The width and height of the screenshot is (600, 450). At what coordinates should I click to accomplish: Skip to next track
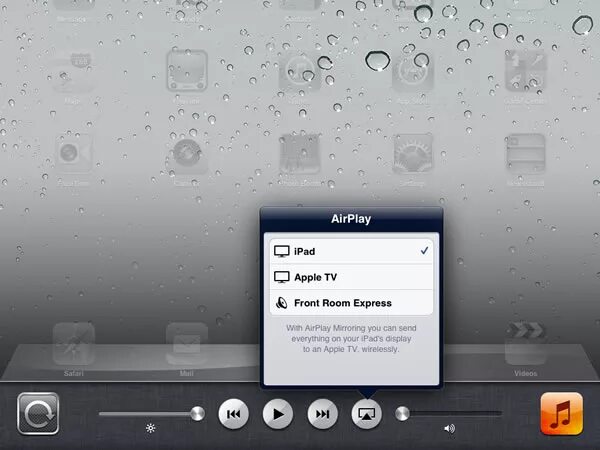click(322, 414)
